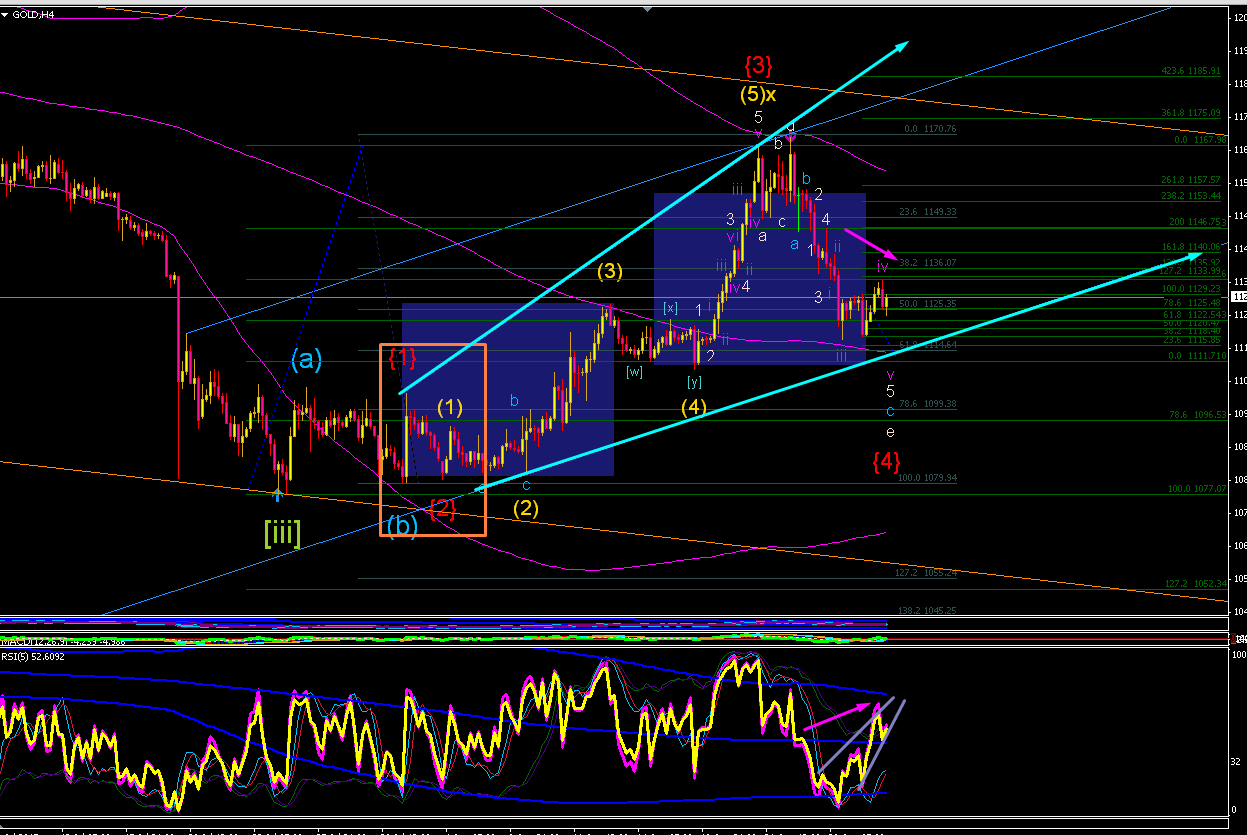The width and height of the screenshot is (1247, 835).
Task: Click the Fibonacci level 0.0 1170.76
Action: pyautogui.click(x=929, y=129)
